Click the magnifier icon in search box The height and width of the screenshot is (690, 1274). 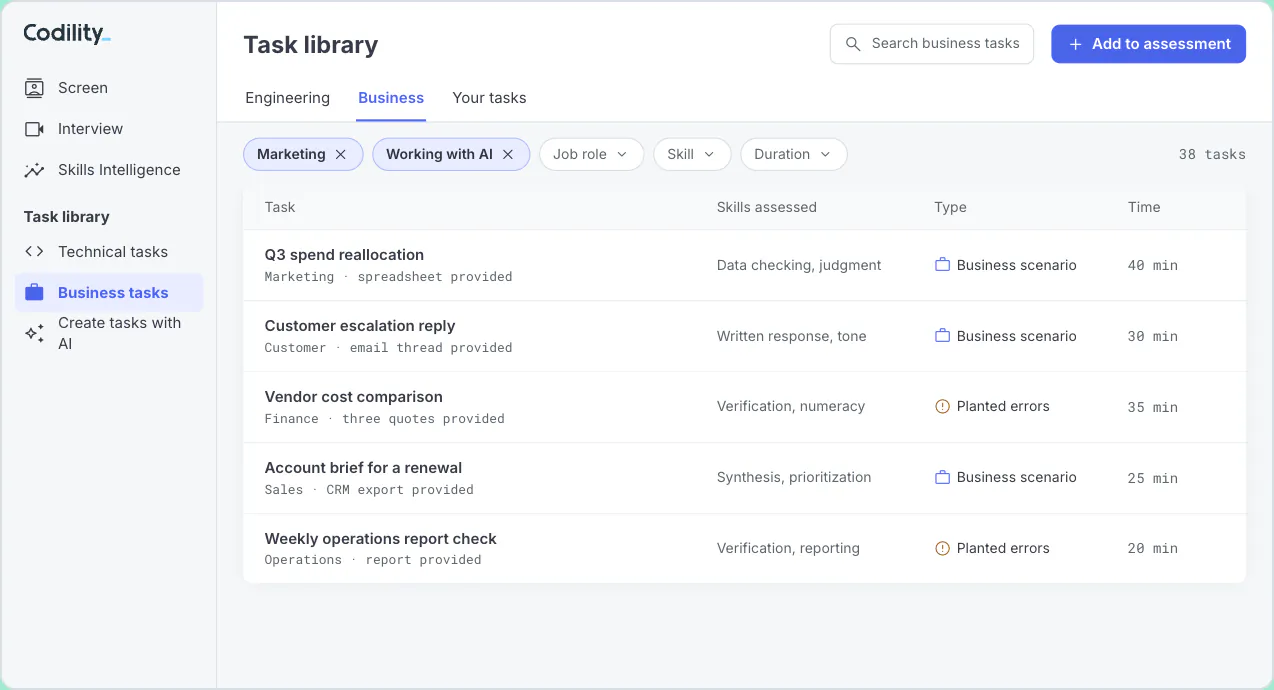pyautogui.click(x=853, y=44)
